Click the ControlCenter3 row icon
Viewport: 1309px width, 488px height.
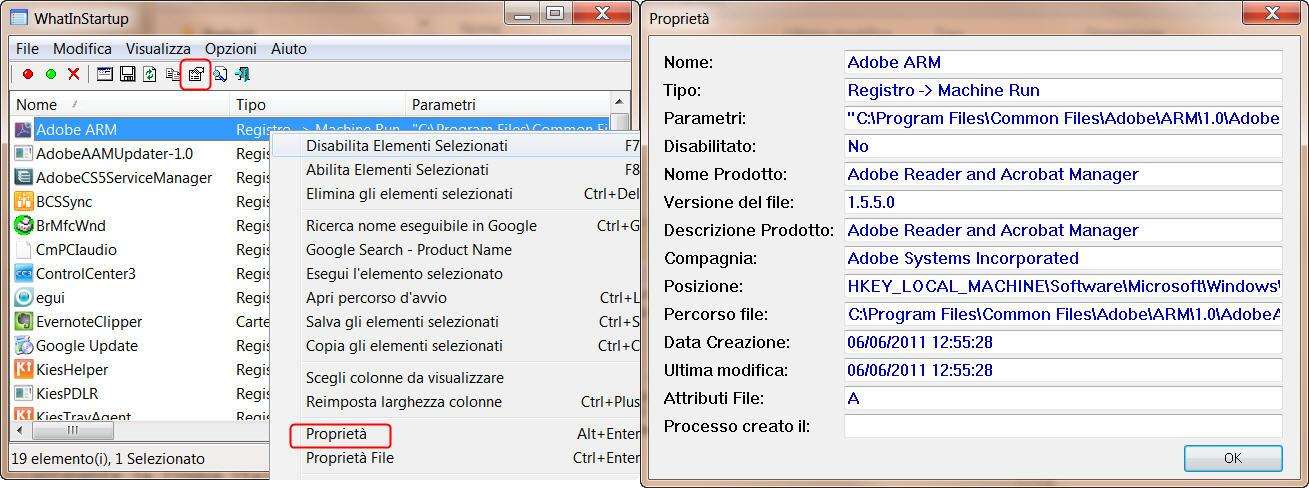(23, 273)
